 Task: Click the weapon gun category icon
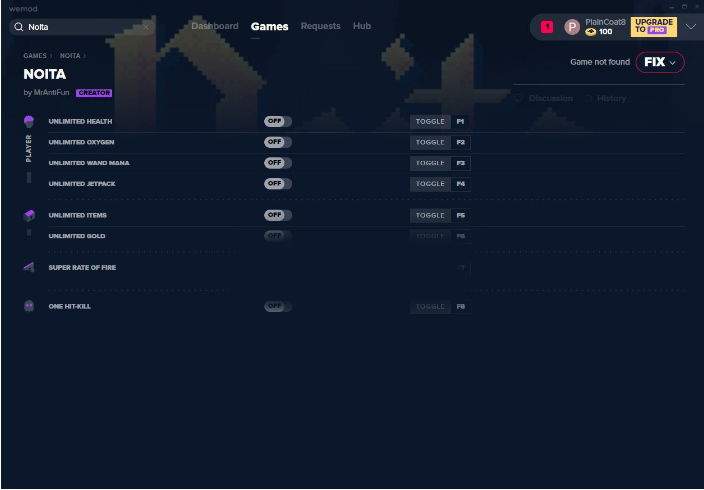[x=29, y=268]
